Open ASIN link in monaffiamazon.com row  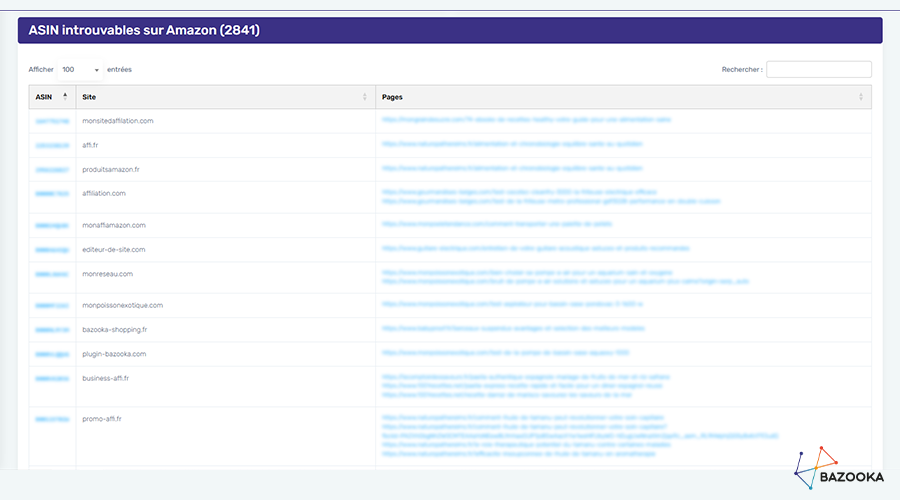(52, 226)
